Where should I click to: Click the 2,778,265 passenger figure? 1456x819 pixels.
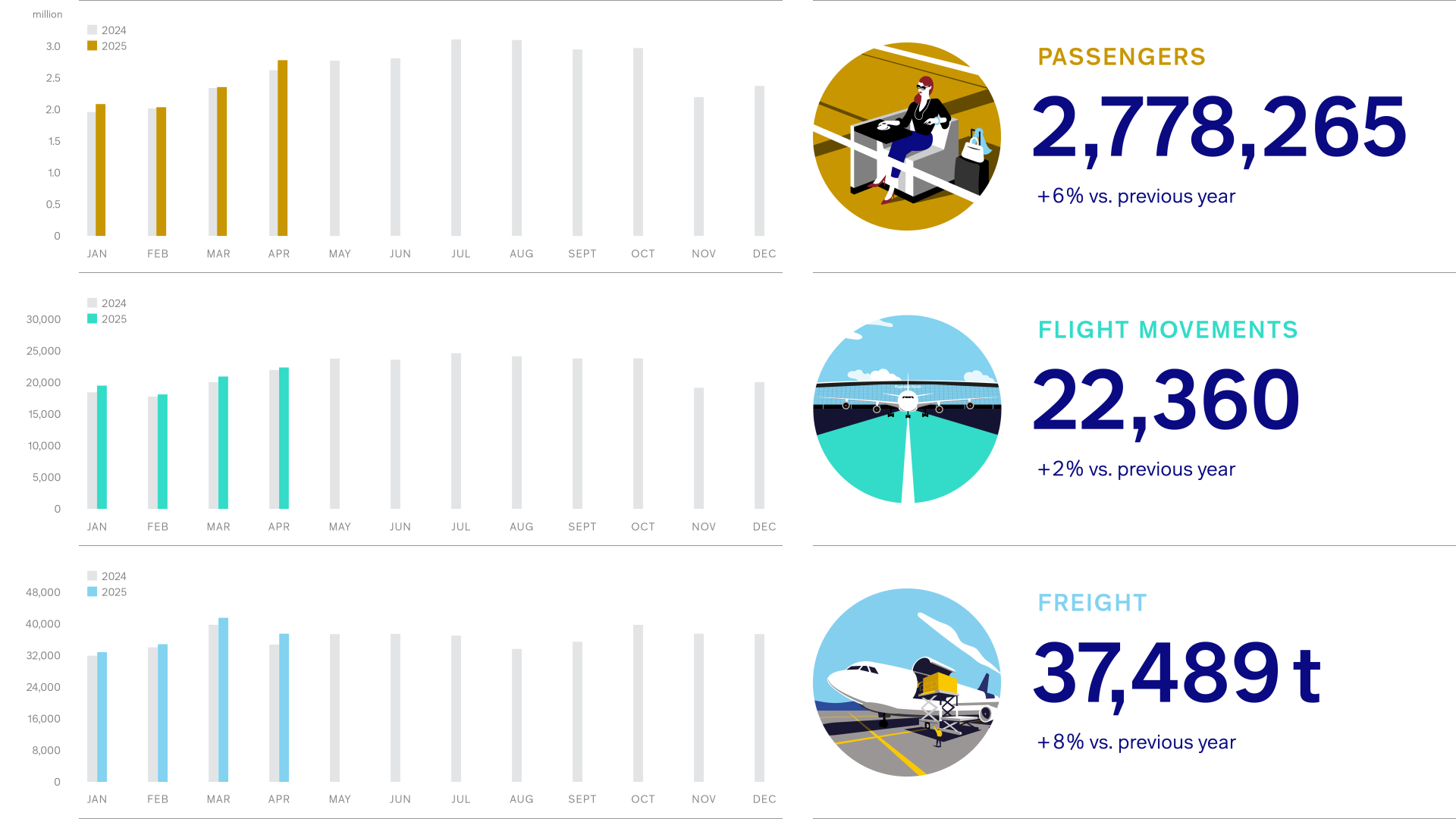pyautogui.click(x=1219, y=127)
